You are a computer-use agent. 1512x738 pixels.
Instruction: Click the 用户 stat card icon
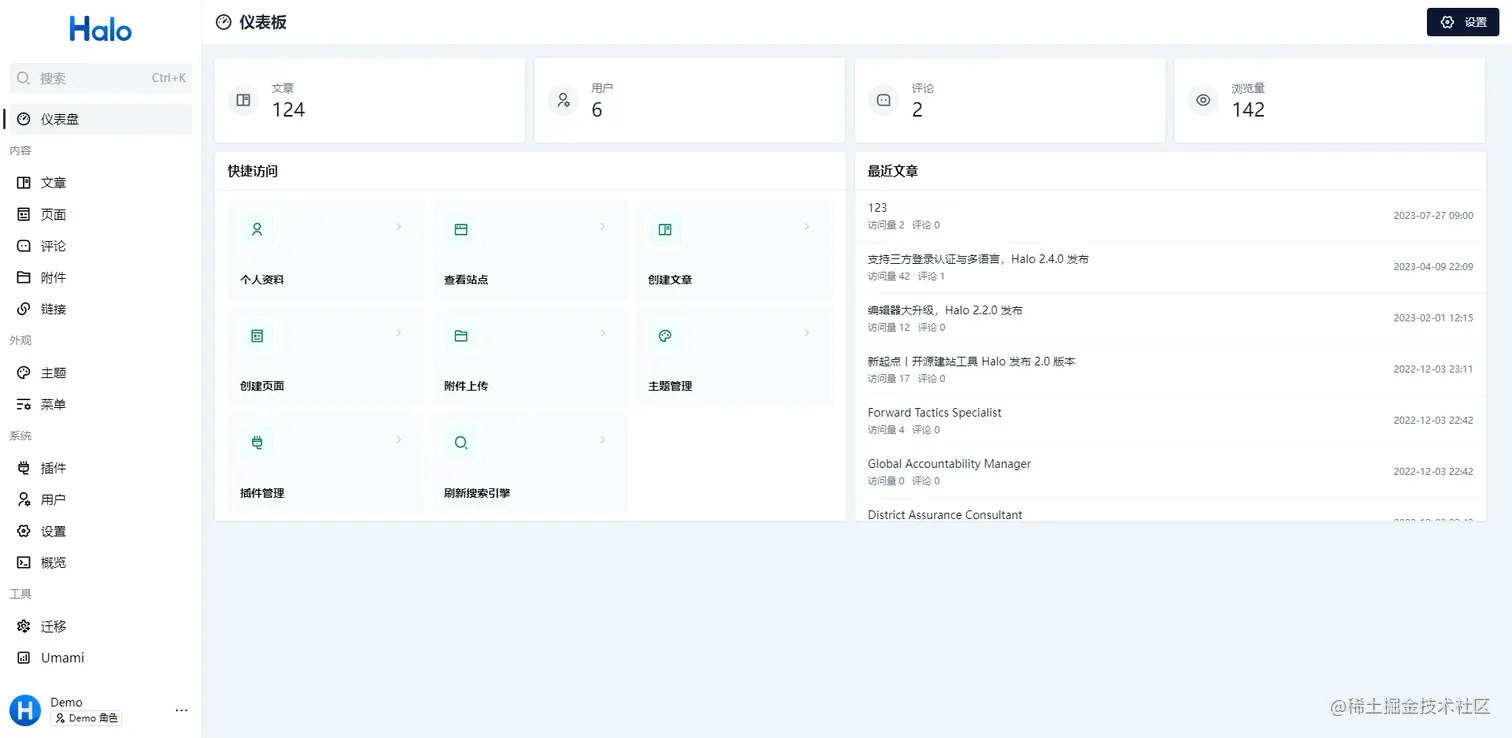pyautogui.click(x=563, y=100)
